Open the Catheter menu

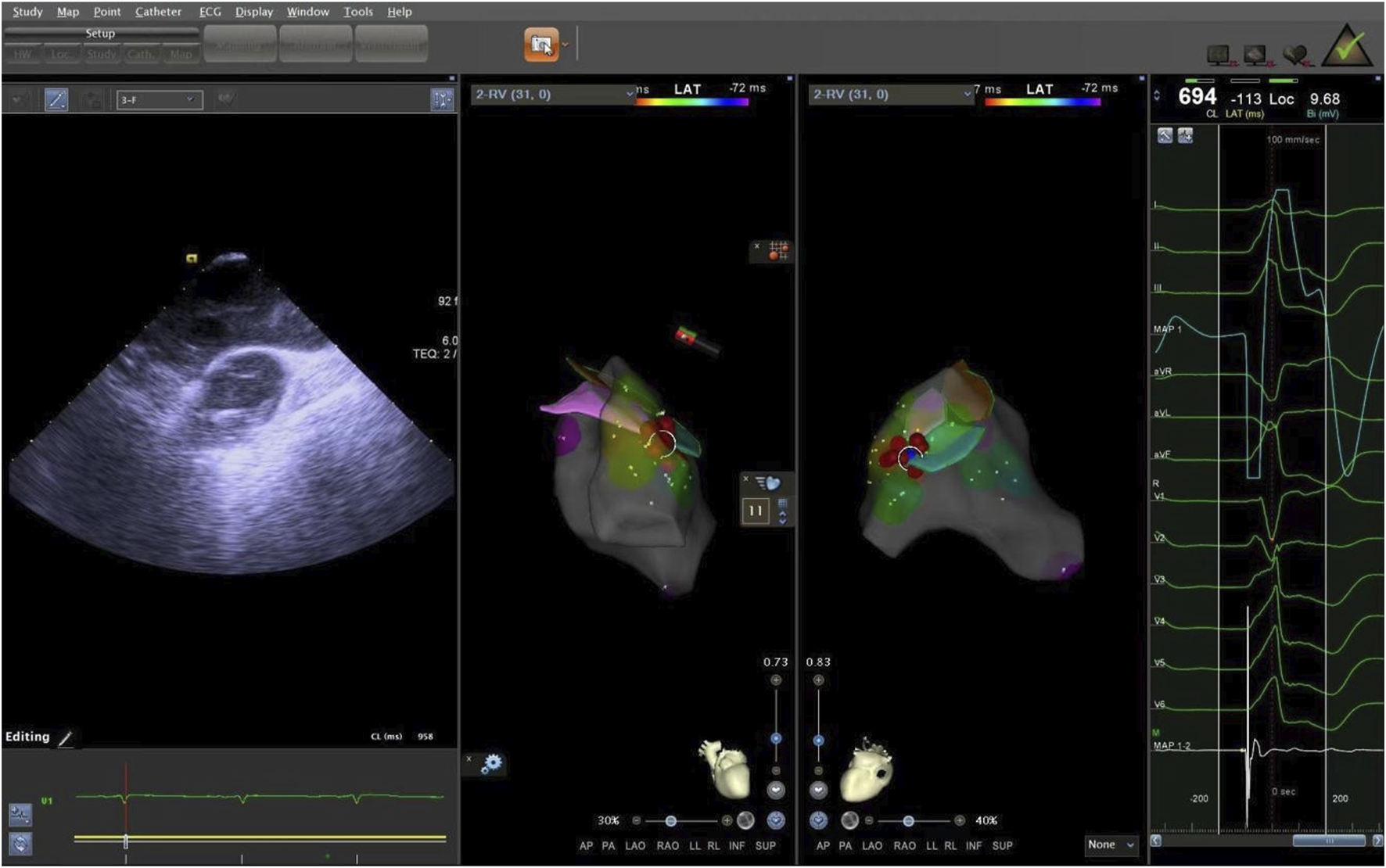click(158, 12)
